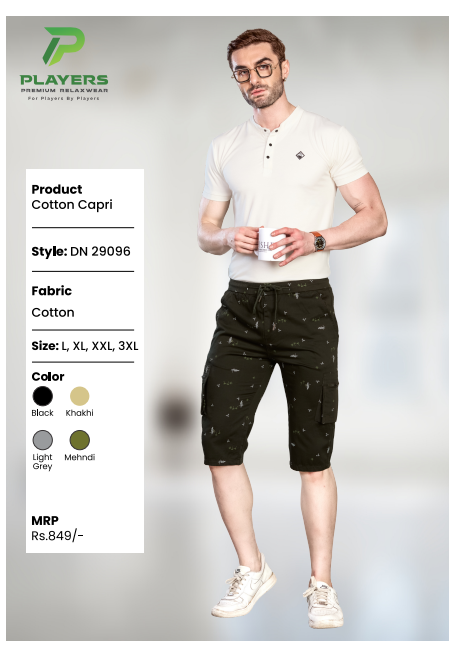Click the PLAYERS brand name text

click(64, 80)
